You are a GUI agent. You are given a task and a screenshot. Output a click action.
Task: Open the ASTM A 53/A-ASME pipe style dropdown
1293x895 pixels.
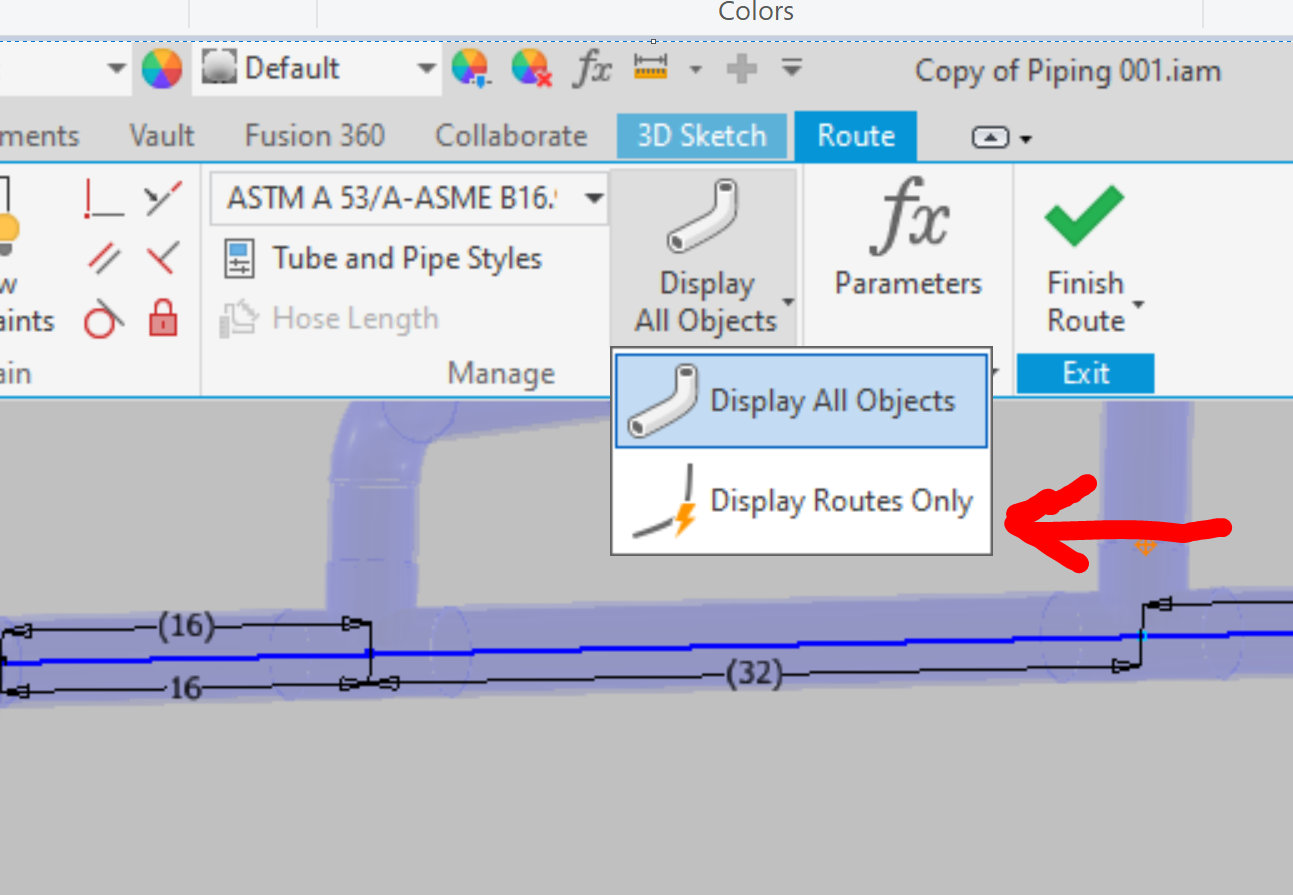(x=592, y=198)
